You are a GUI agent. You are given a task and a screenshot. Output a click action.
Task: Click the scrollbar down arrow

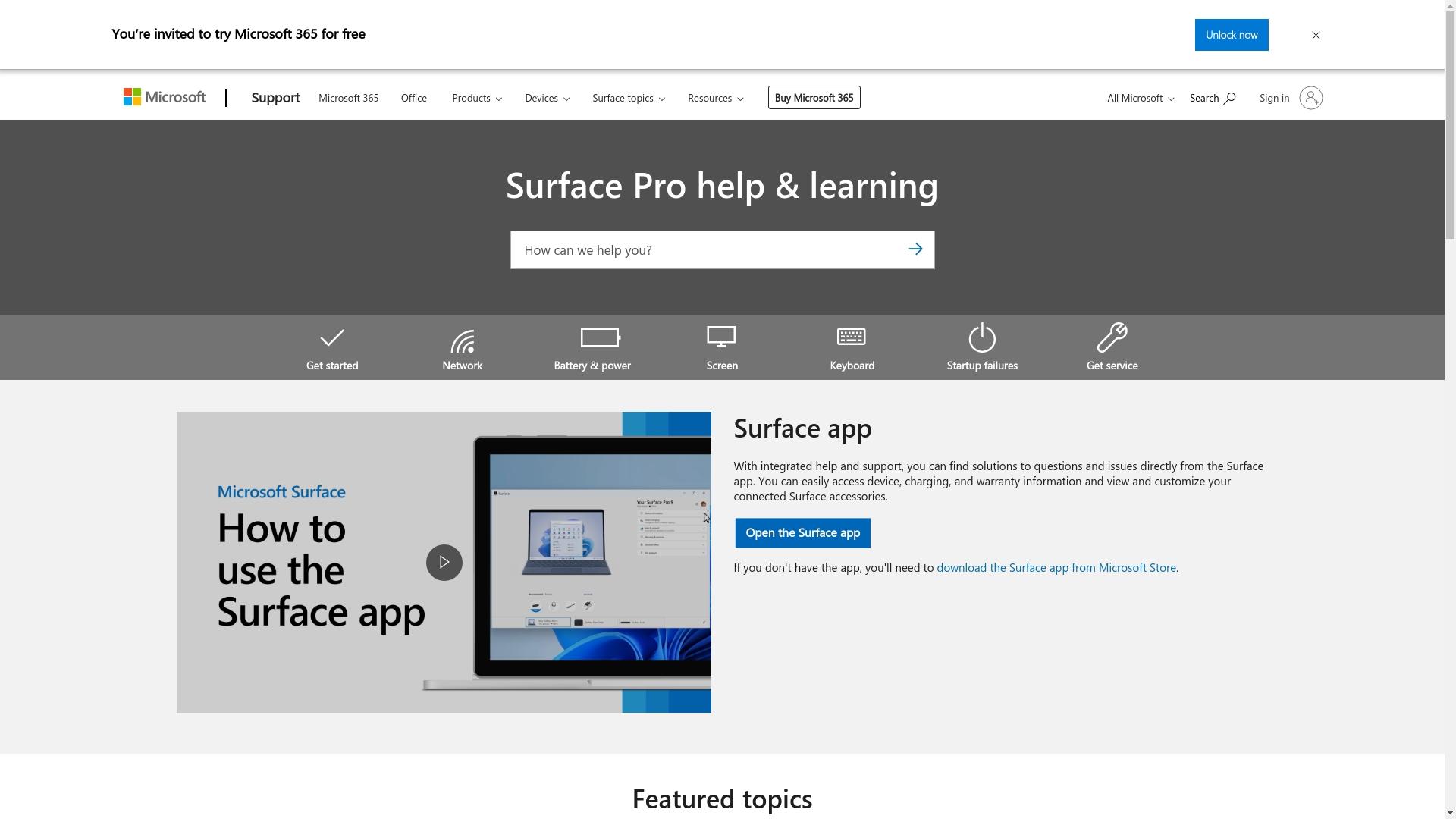(x=1450, y=814)
